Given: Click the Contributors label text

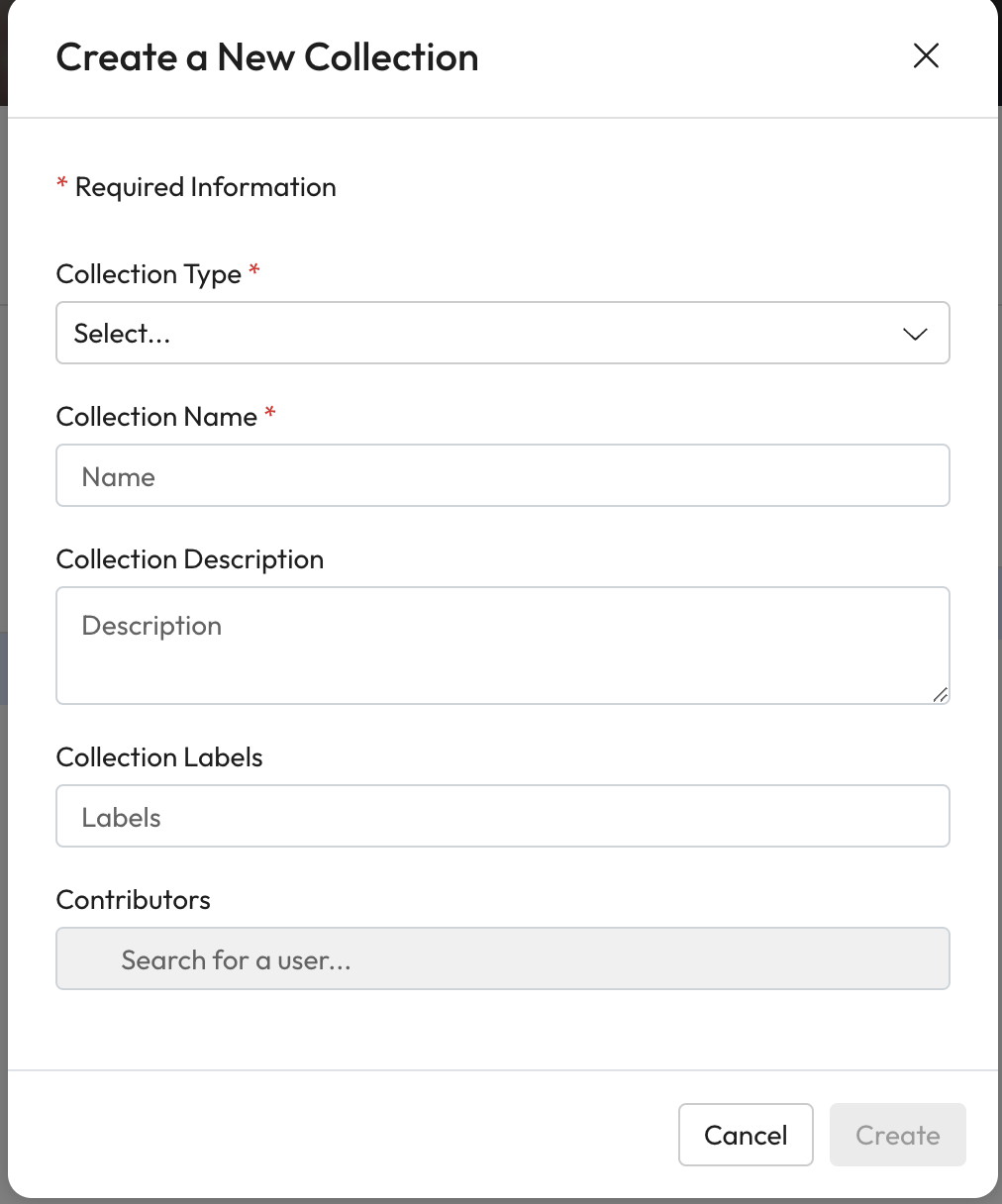Looking at the screenshot, I should click(134, 900).
